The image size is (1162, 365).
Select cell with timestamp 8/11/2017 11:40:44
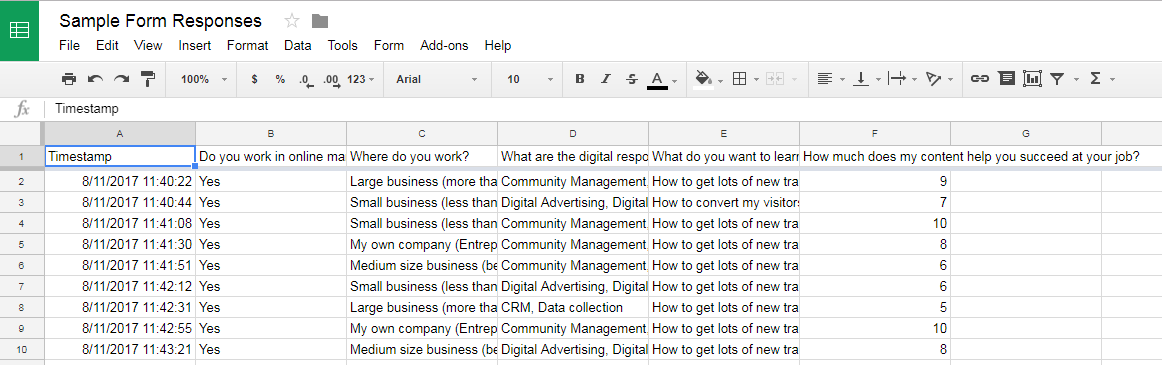click(120, 202)
